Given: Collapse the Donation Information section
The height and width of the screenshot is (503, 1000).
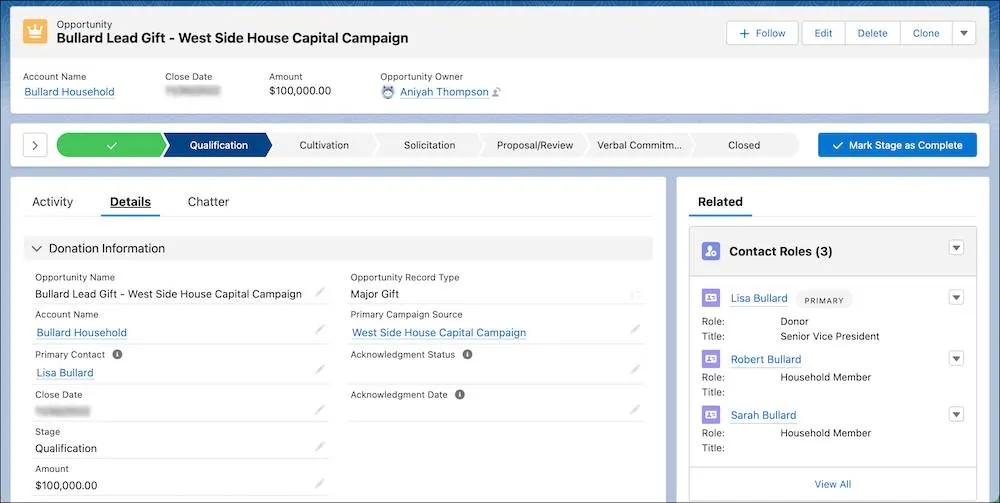Looking at the screenshot, I should click(37, 249).
